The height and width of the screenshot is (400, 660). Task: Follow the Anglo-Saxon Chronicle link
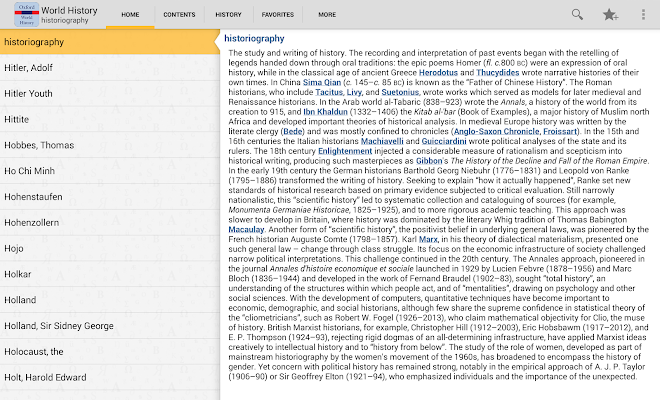[497, 131]
